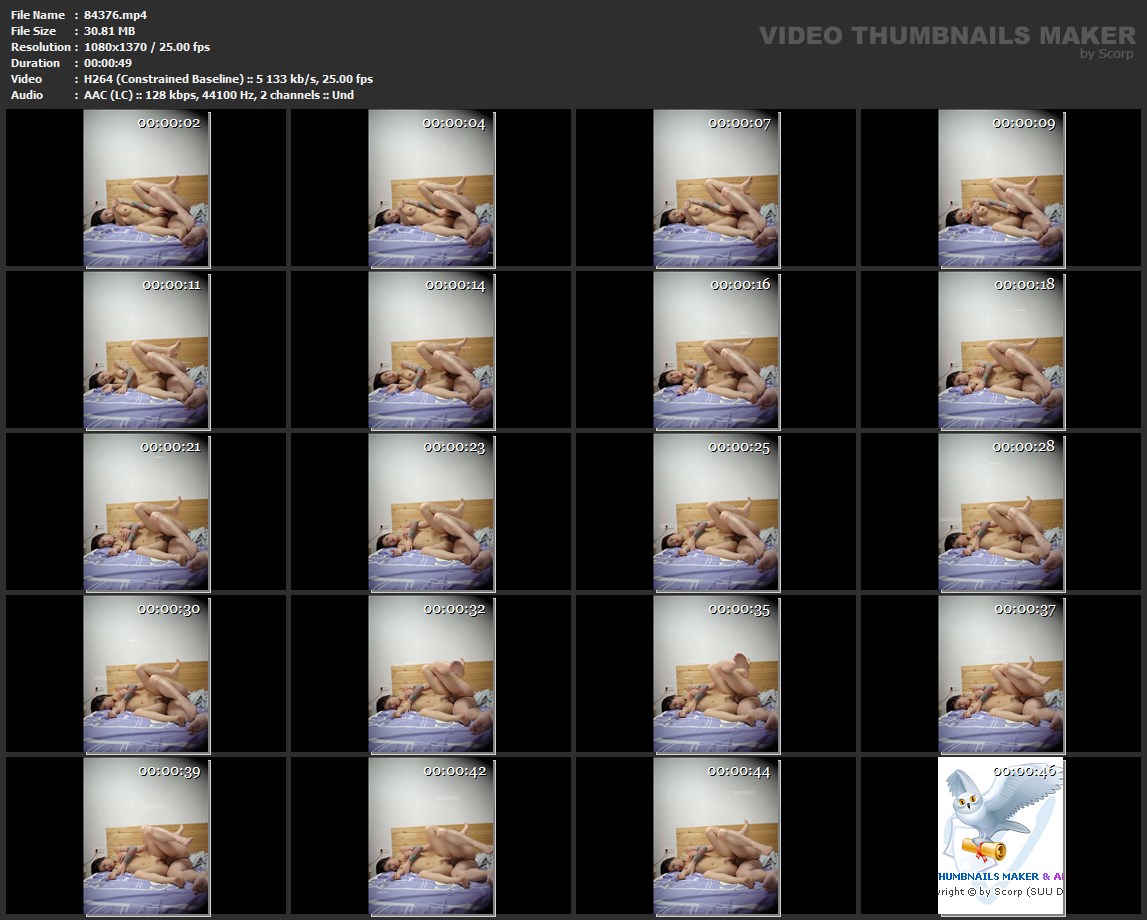This screenshot has width=1147, height=920.
Task: Click the 00:00:21 timestamp label
Action: coord(170,447)
